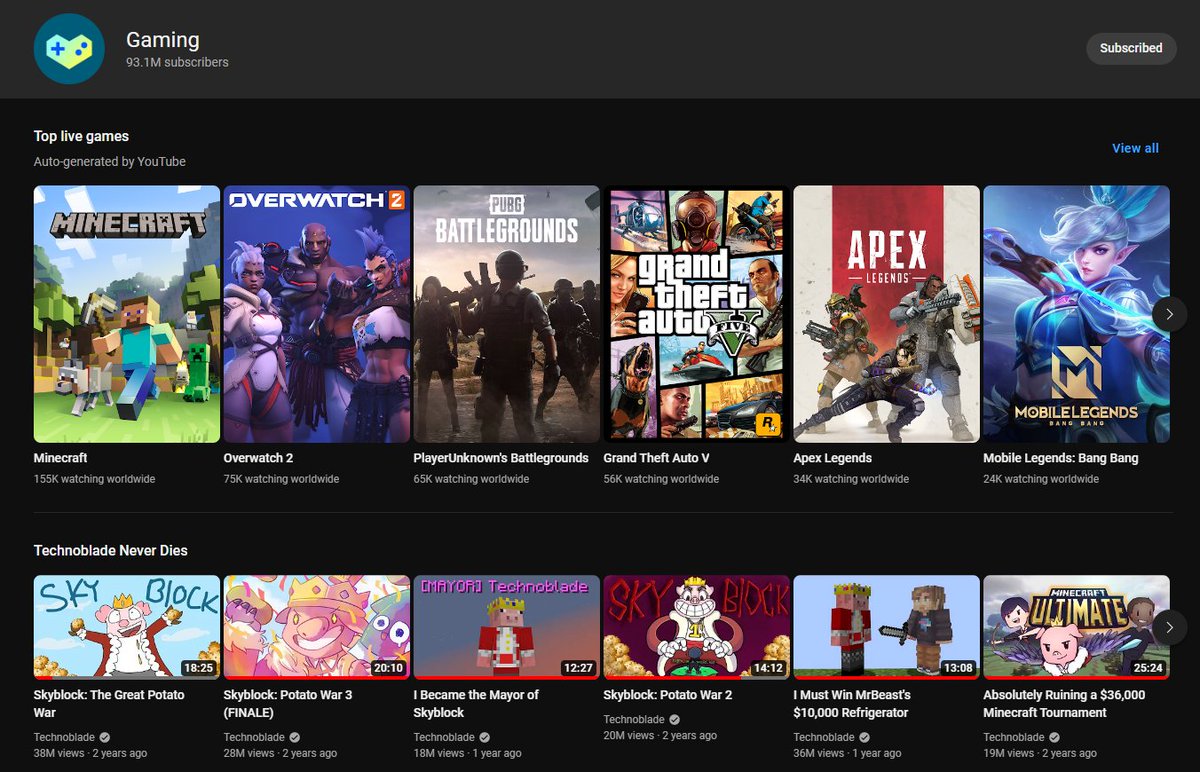Click title Absolutely Ruining a $36,000 Minecraft Tournament
Image resolution: width=1200 pixels, height=772 pixels.
pos(1065,704)
